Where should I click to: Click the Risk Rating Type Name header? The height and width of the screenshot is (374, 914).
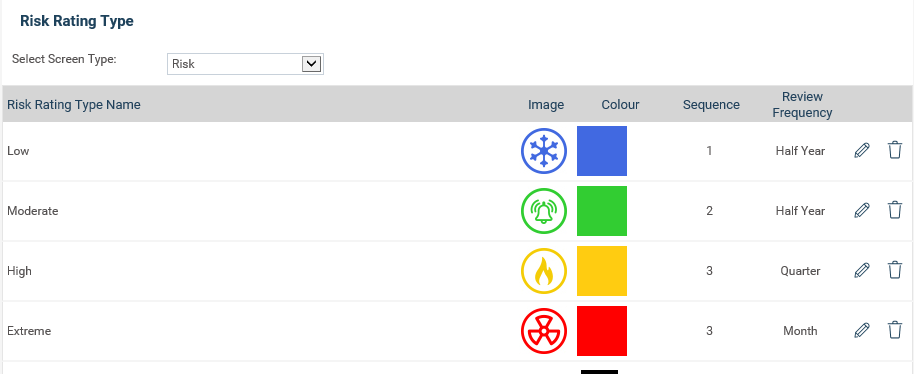tap(74, 105)
